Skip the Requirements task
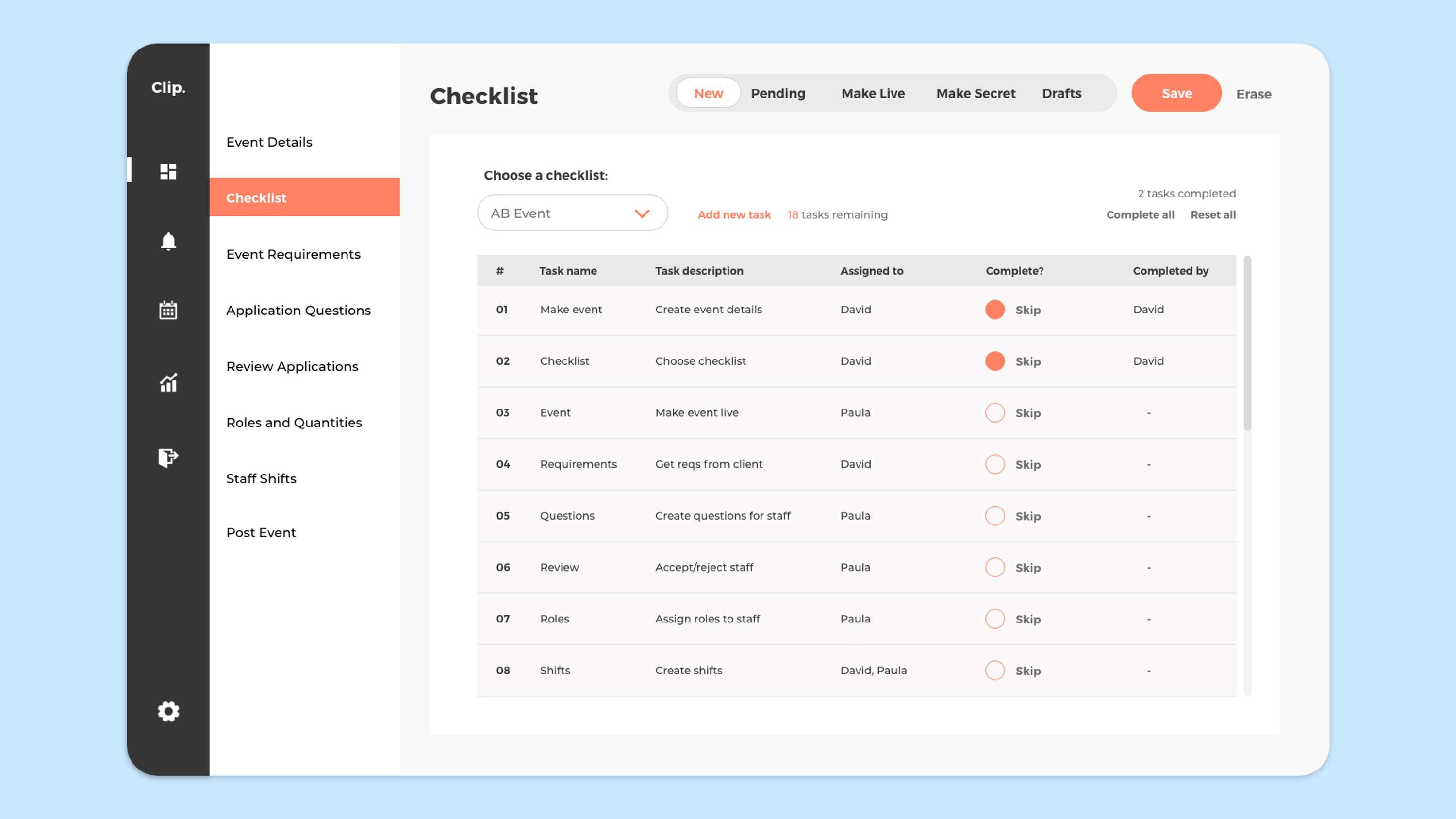Viewport: 1456px width, 819px height. [x=1027, y=465]
